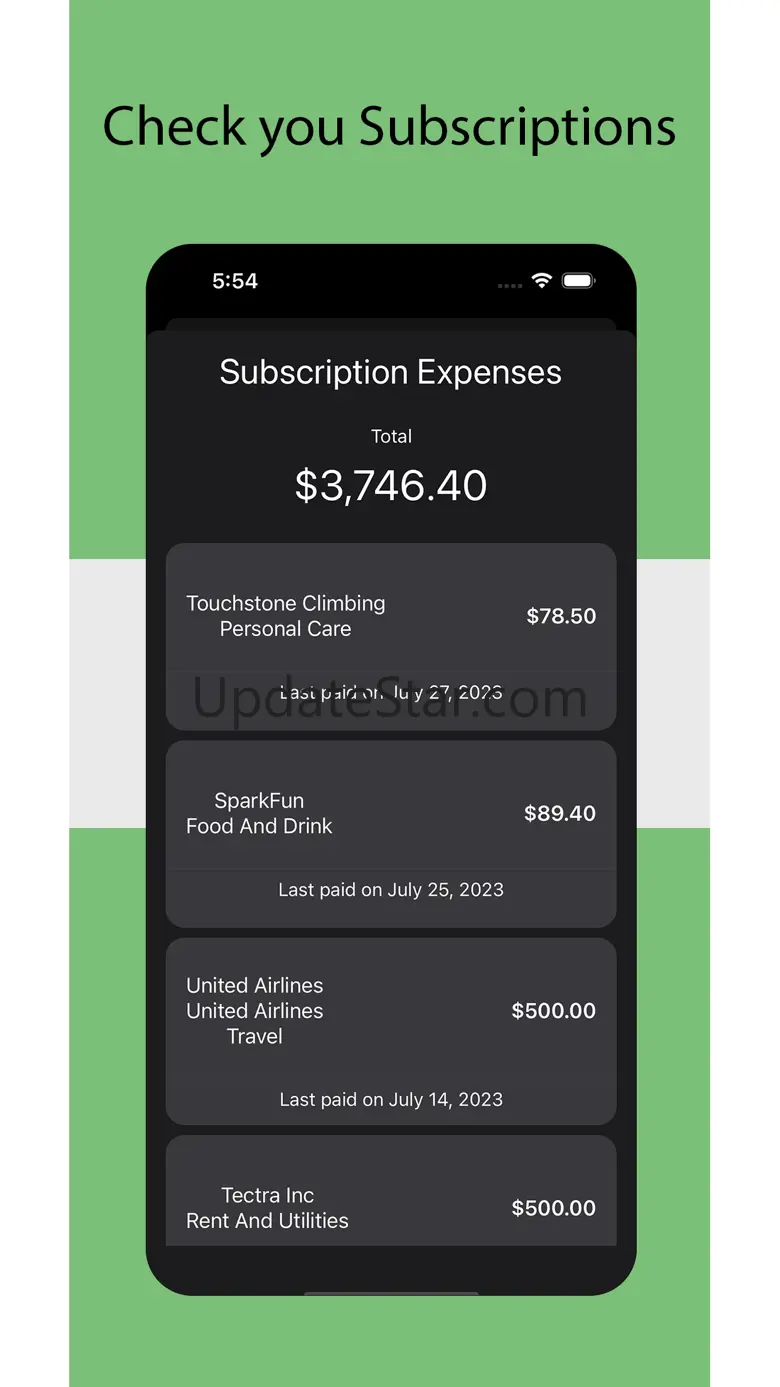Tap the Personal Care category text

pyautogui.click(x=286, y=629)
